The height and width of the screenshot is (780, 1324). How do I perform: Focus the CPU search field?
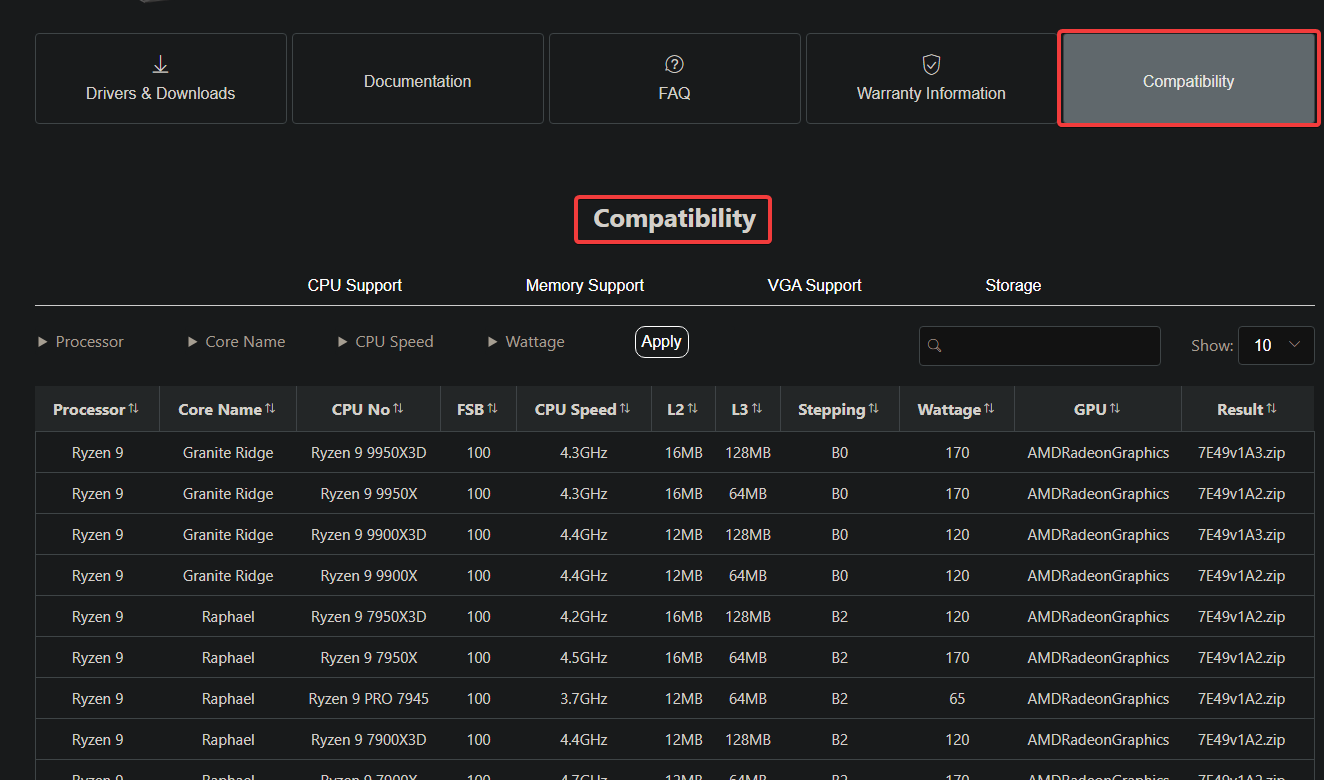point(1040,346)
